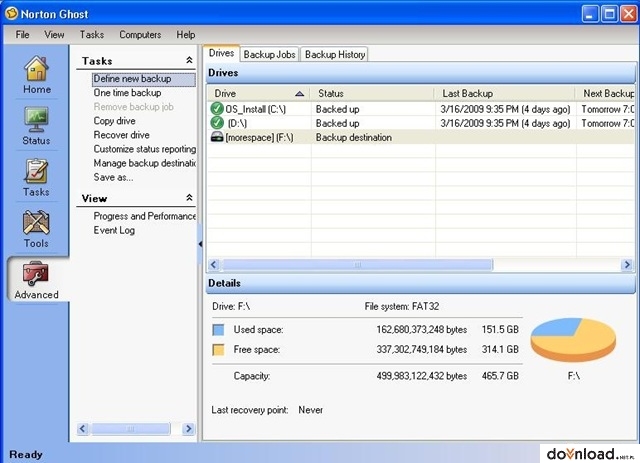The width and height of the screenshot is (640, 463).
Task: Click task panel scroll right arrow
Action: pyautogui.click(x=188, y=429)
